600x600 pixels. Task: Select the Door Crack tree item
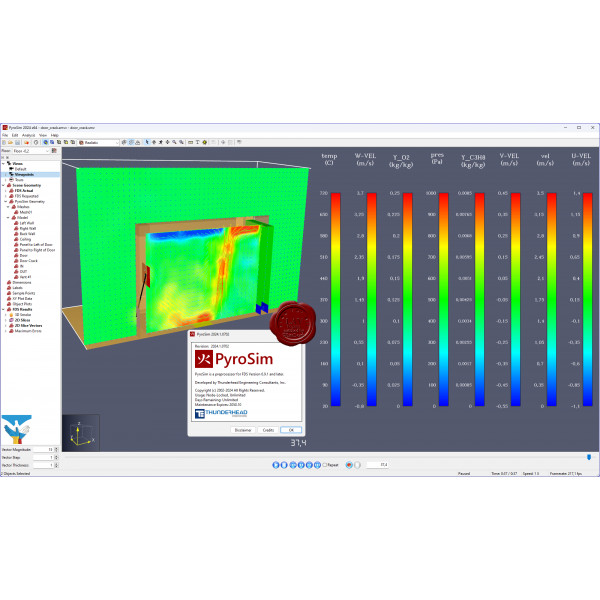click(29, 261)
